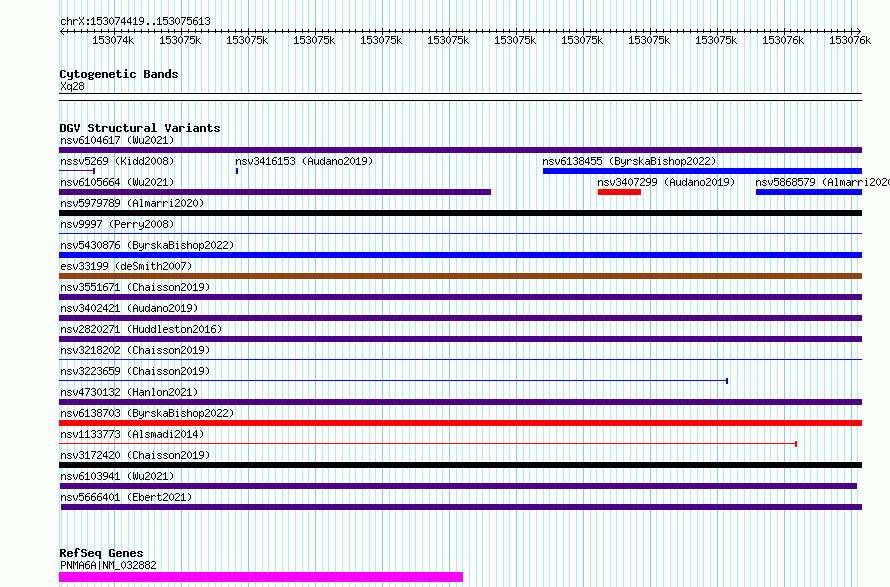Click the 153074k ruler label
The width and height of the screenshot is (890, 587).
click(113, 40)
